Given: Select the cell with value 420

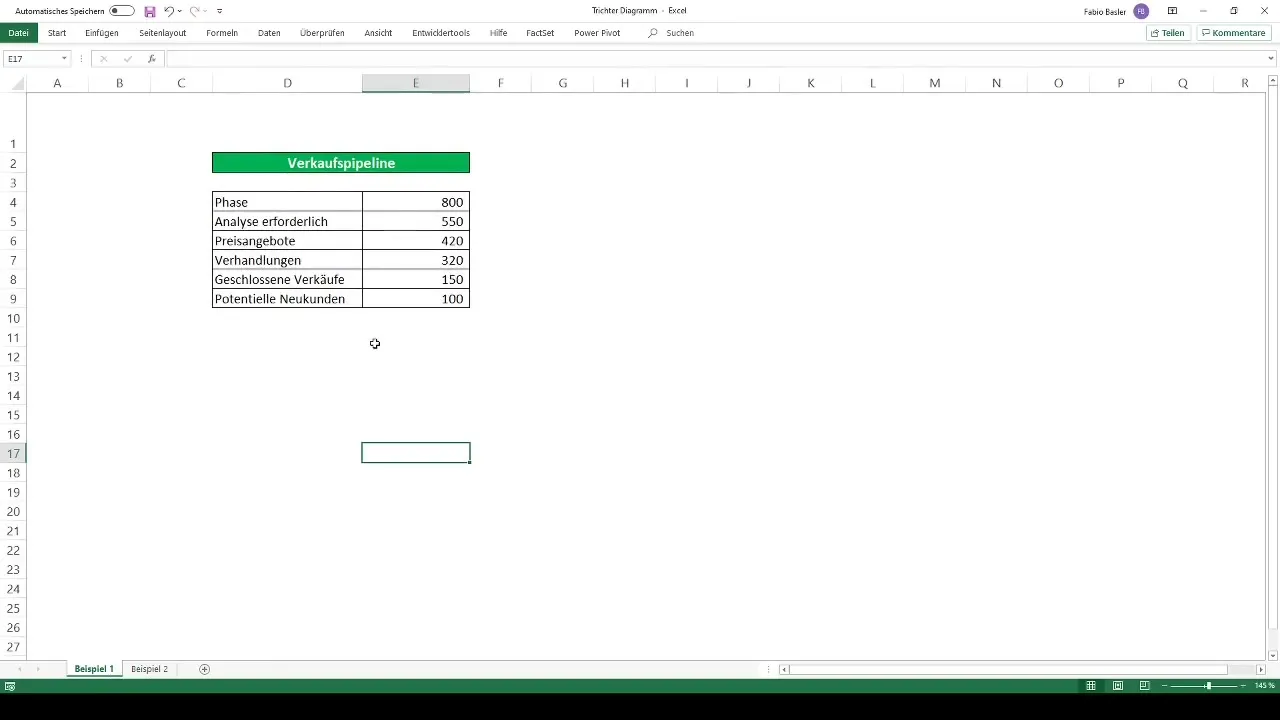Looking at the screenshot, I should tap(416, 241).
